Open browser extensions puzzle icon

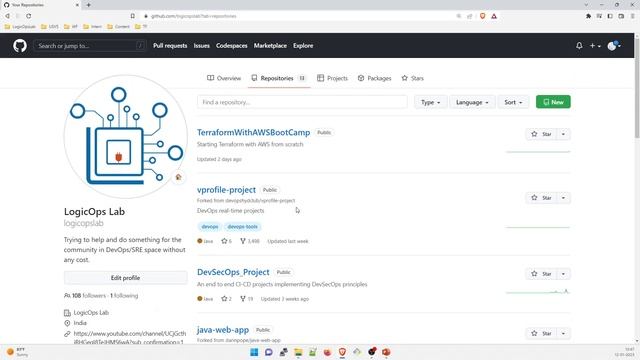click(588, 16)
